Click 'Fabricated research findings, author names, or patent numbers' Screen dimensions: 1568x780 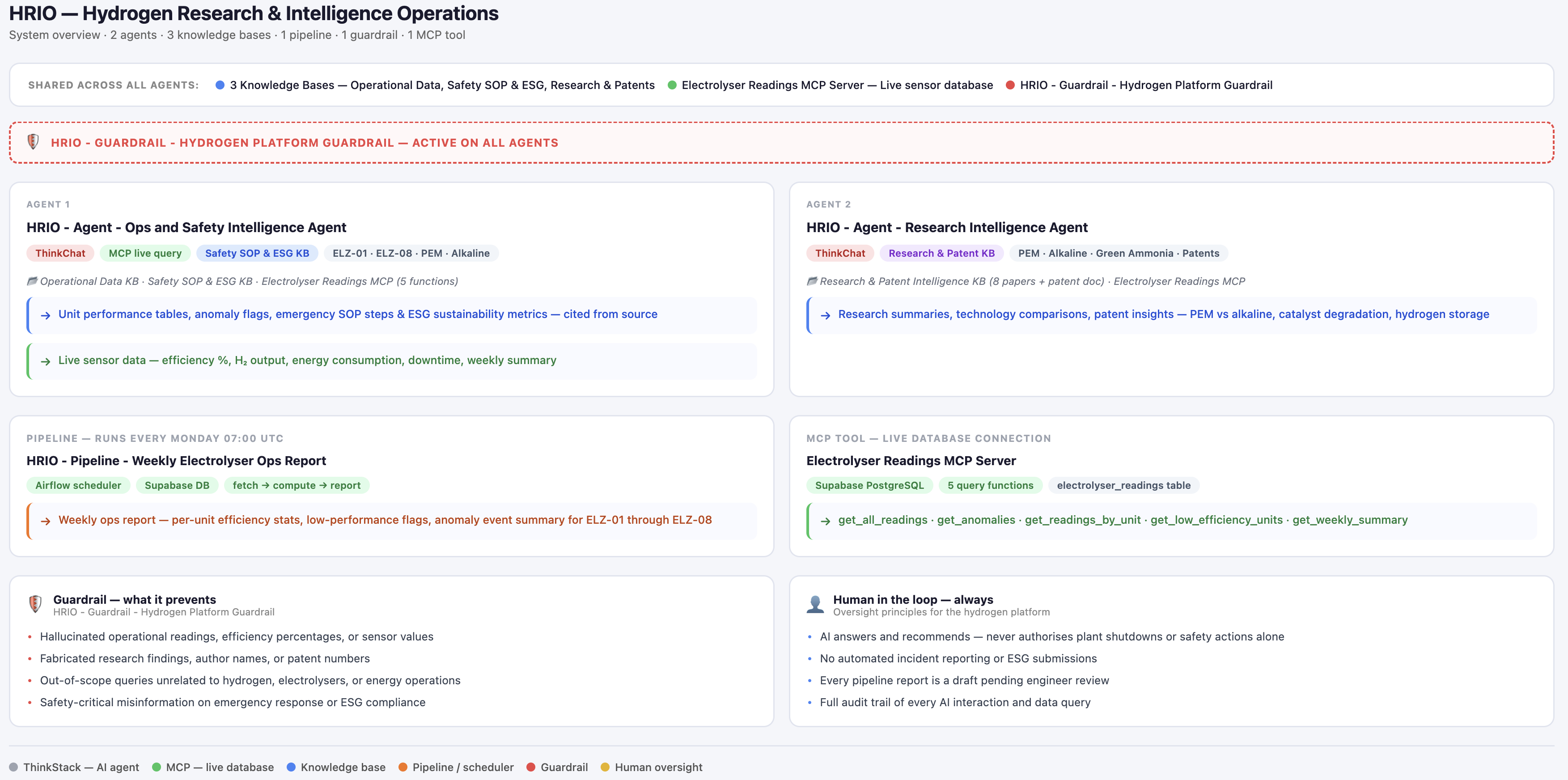[x=205, y=659]
